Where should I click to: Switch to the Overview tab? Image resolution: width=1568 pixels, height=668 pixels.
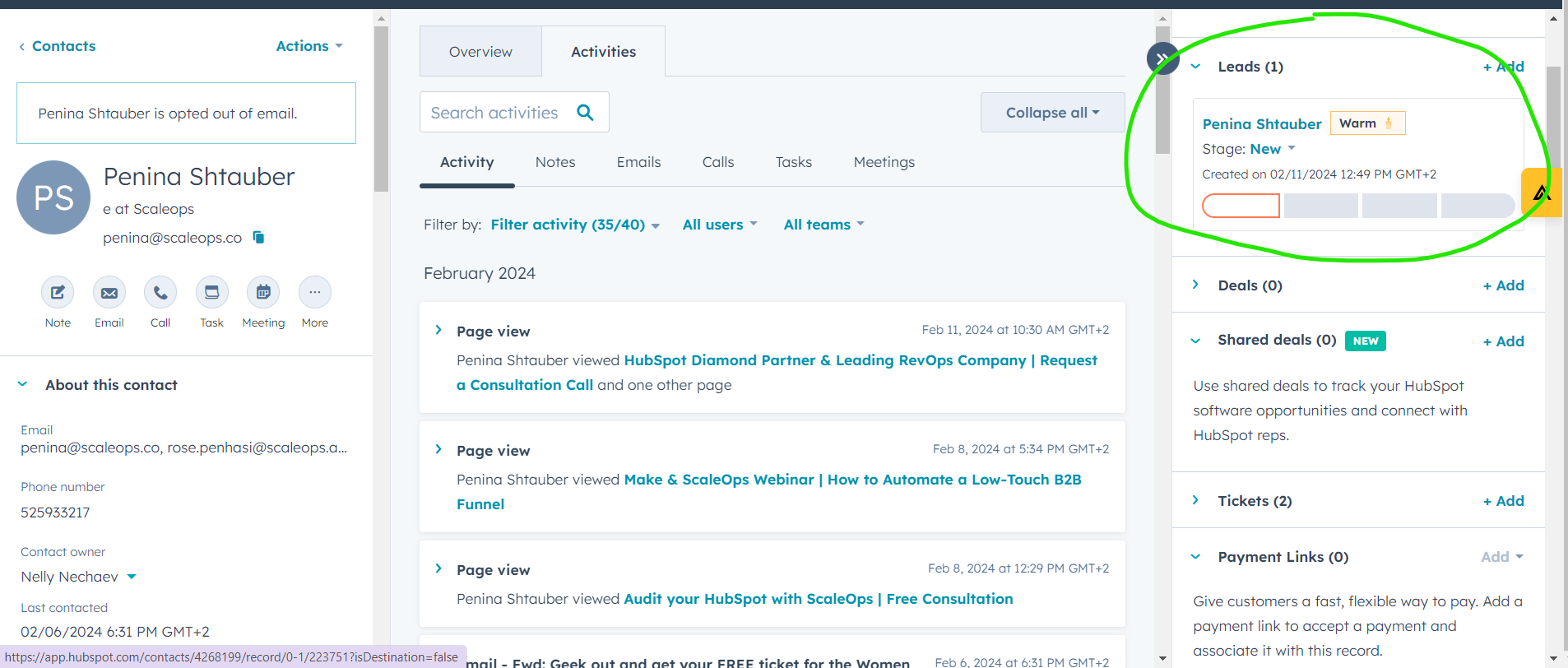(x=480, y=52)
